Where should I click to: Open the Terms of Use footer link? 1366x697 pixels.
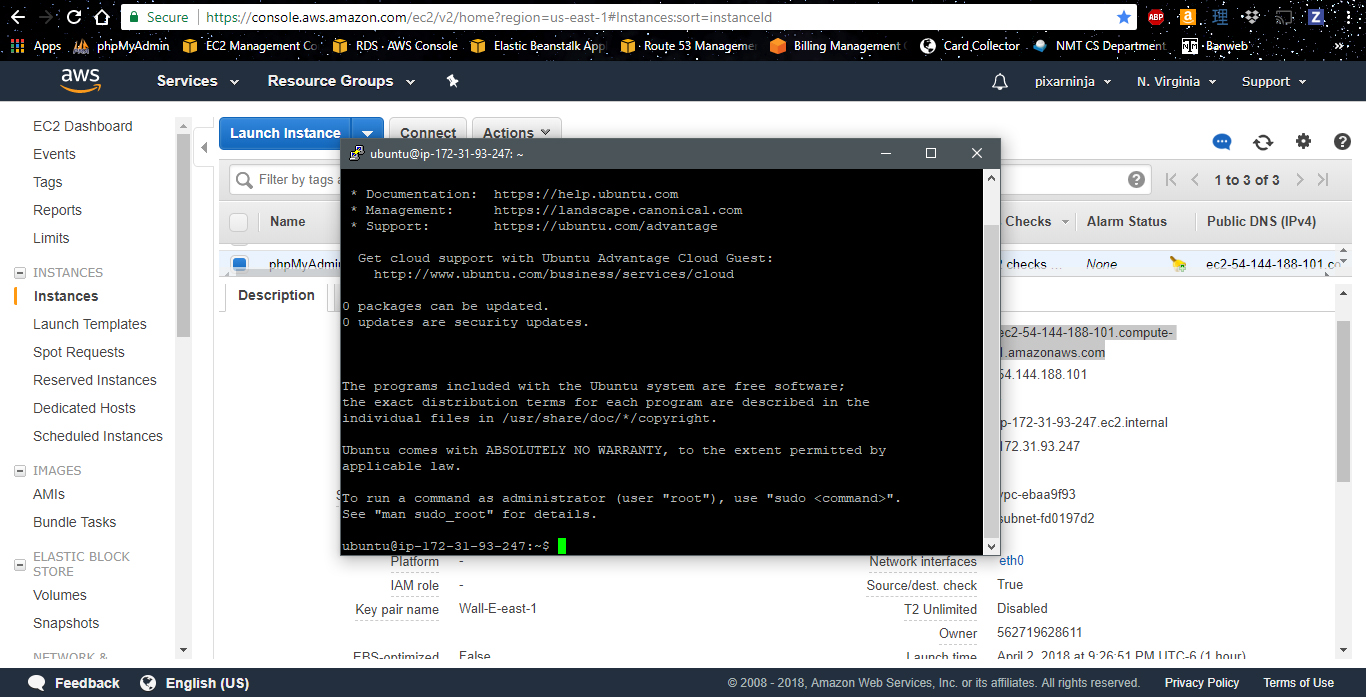1298,683
